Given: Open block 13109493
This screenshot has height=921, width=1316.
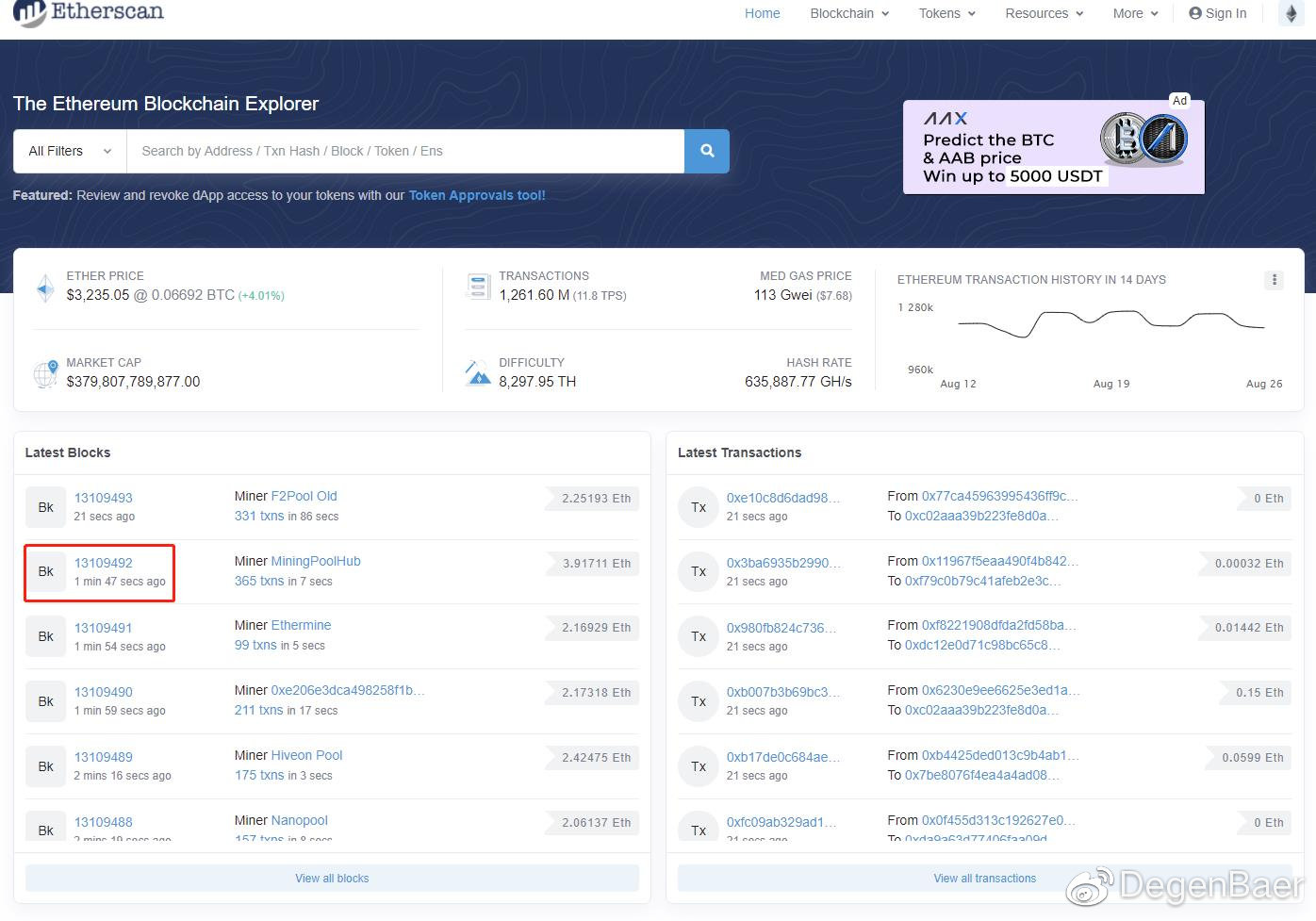Looking at the screenshot, I should [104, 498].
